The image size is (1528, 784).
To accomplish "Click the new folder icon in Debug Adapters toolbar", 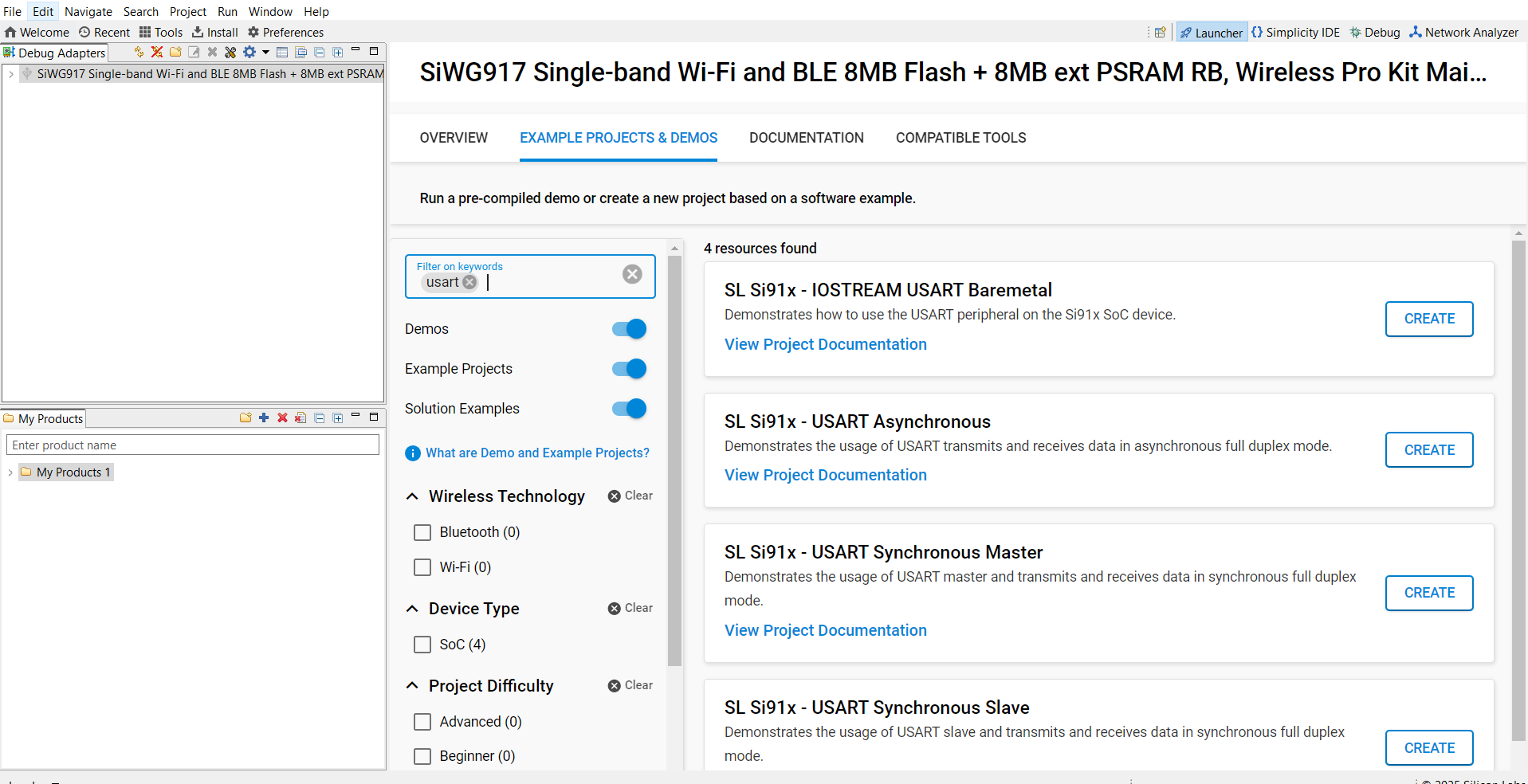I will 175,52.
